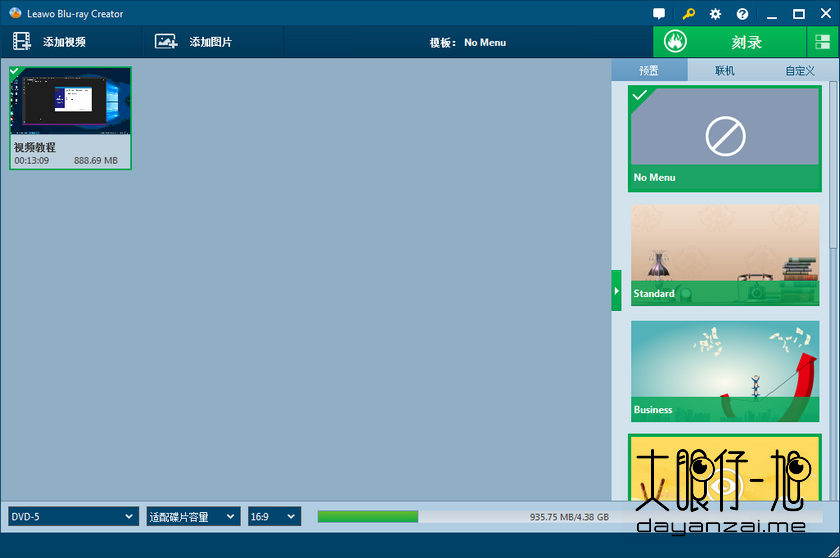This screenshot has width=840, height=558.
Task: Click the 模板: No Menu label
Action: [x=468, y=42]
